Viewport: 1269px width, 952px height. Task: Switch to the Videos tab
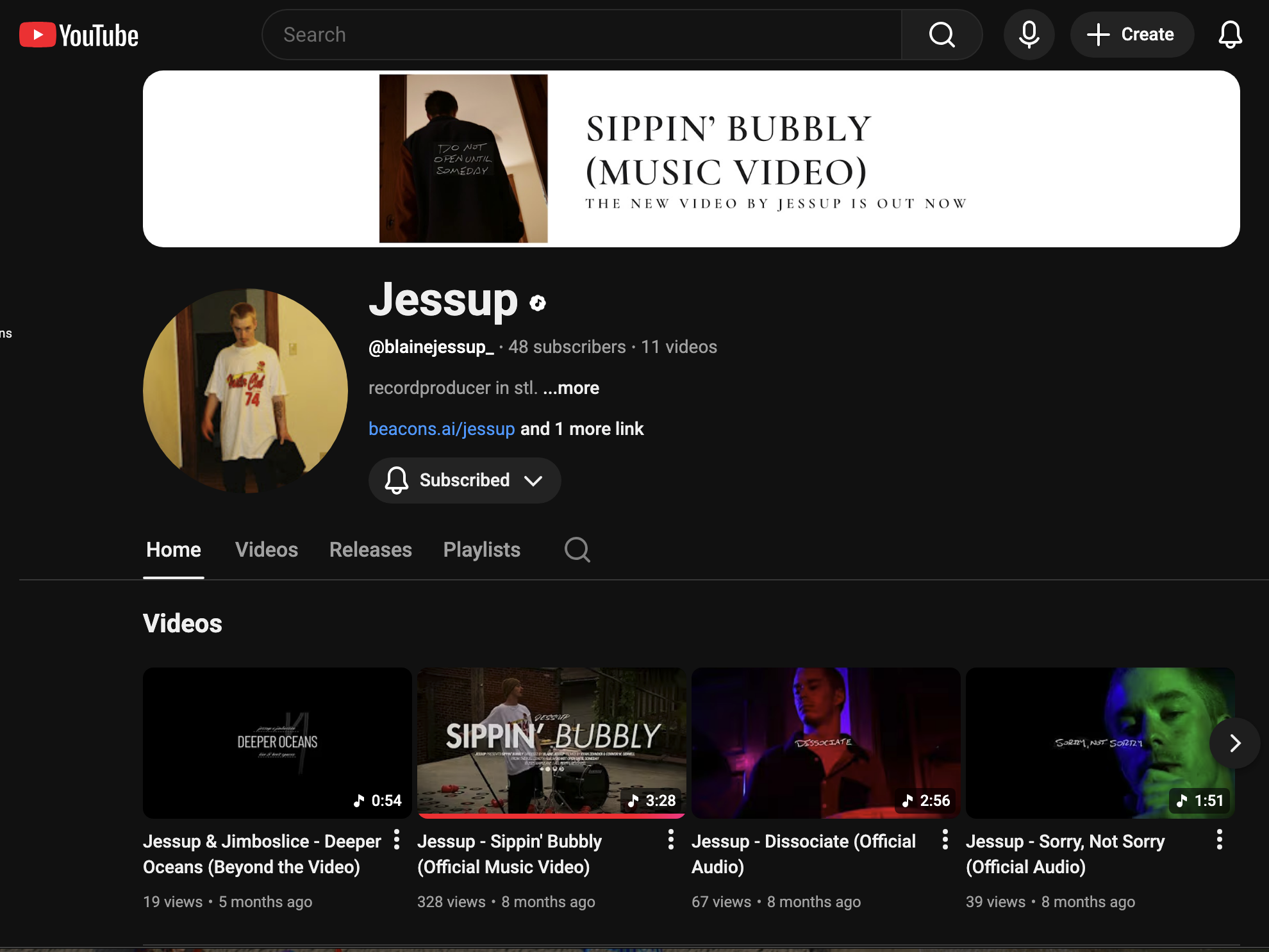point(267,550)
